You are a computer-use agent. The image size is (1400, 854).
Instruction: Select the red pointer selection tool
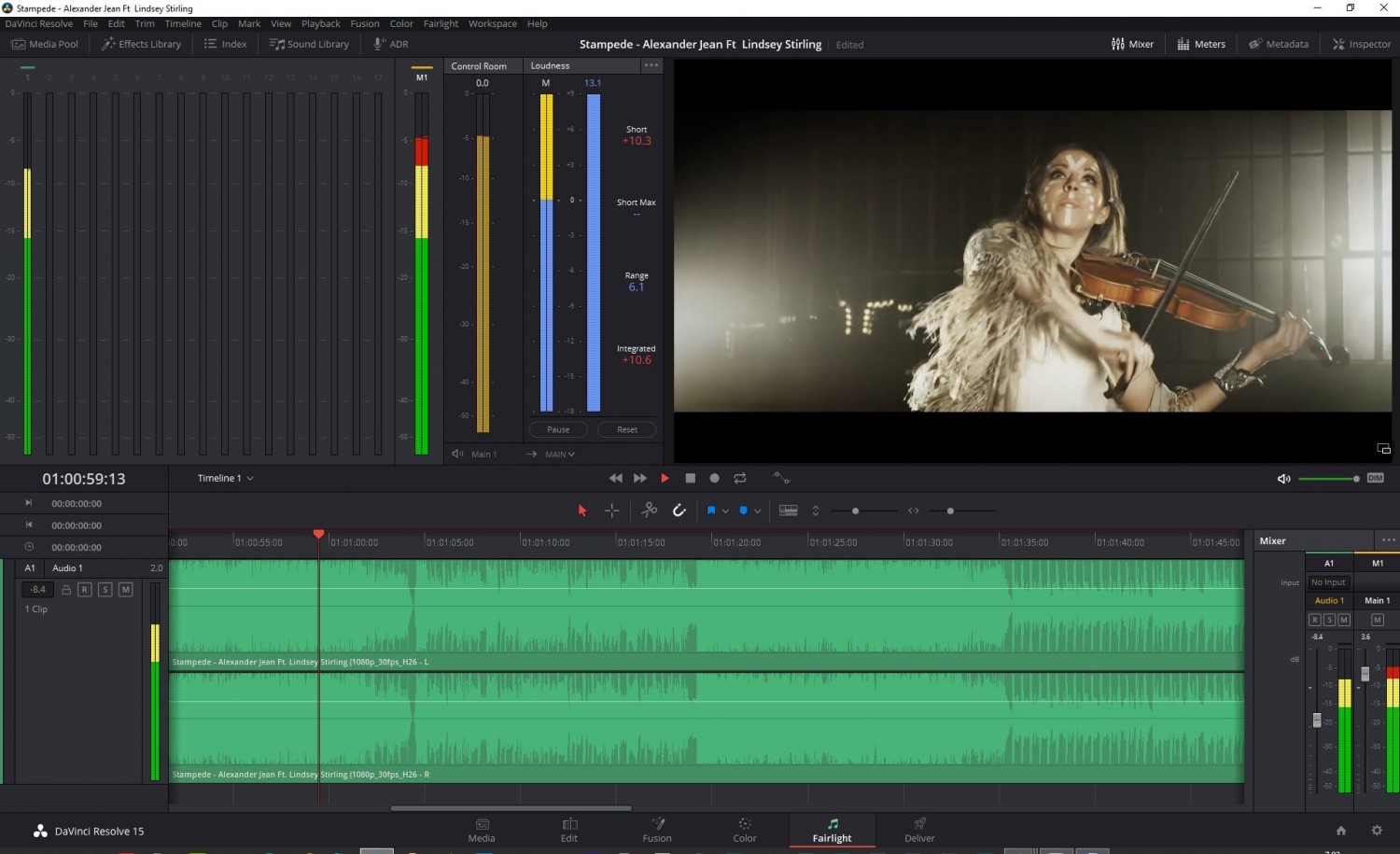tap(582, 511)
